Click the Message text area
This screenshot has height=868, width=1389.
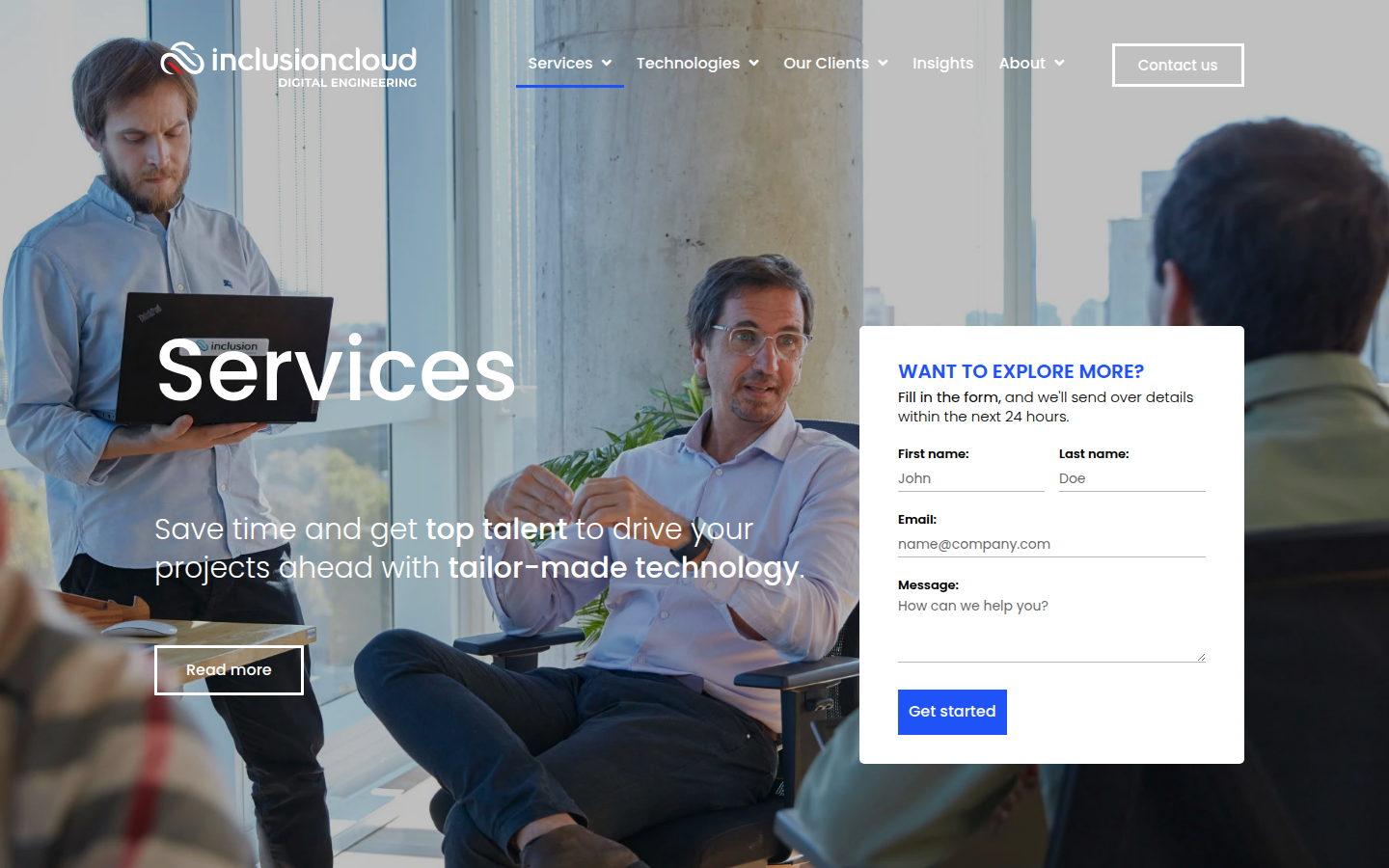click(x=1051, y=629)
